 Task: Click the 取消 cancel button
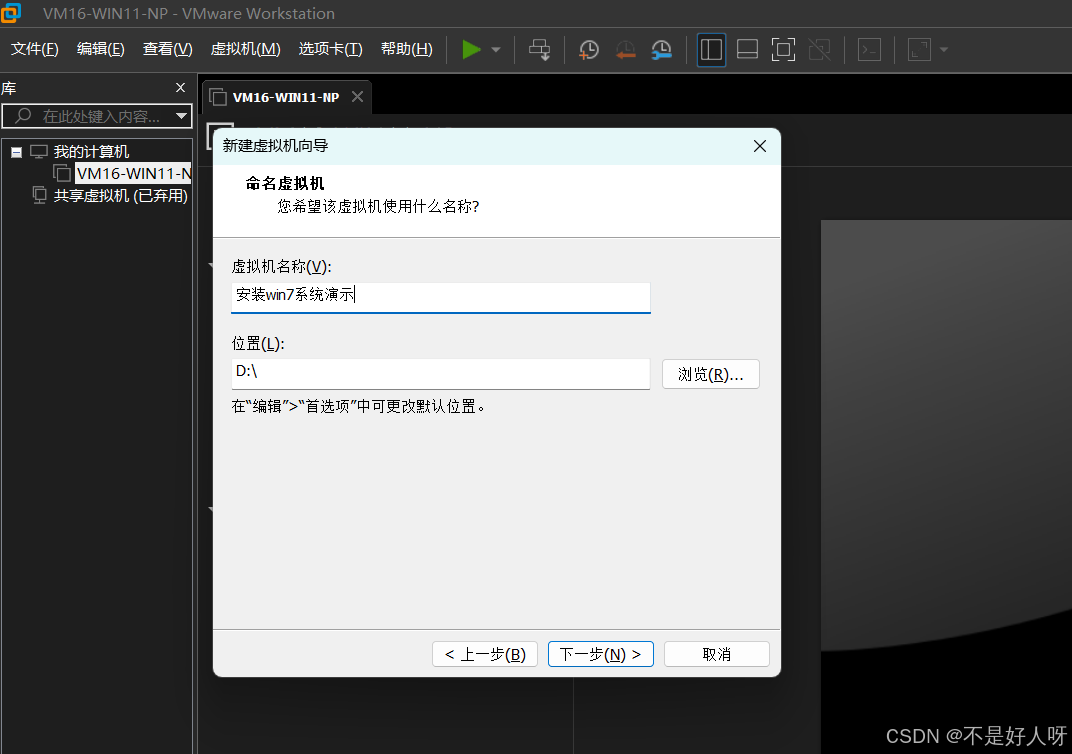716,654
